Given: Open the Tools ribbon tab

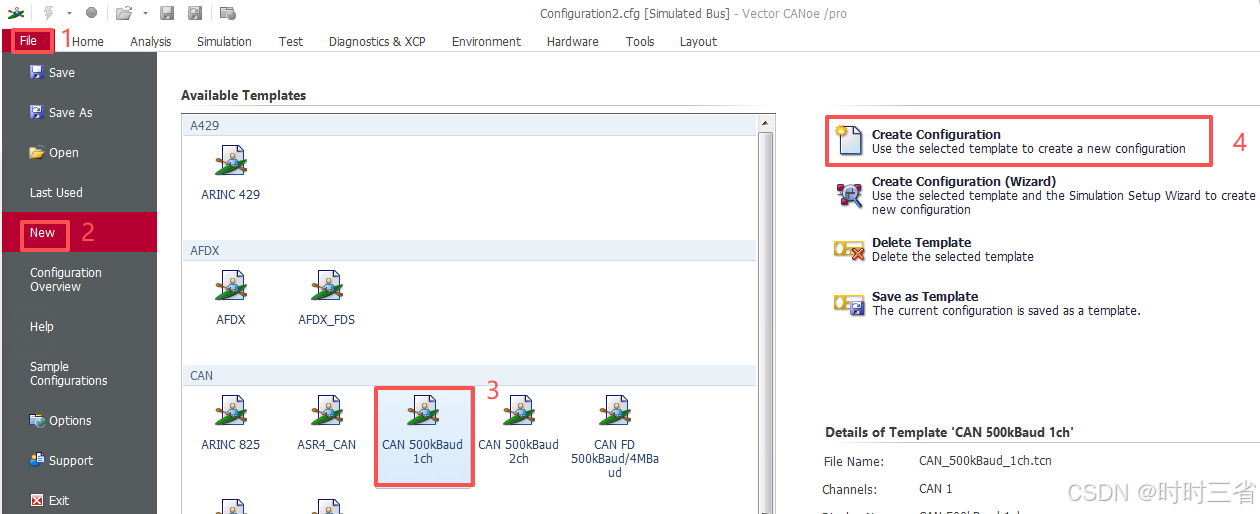Looking at the screenshot, I should [640, 41].
